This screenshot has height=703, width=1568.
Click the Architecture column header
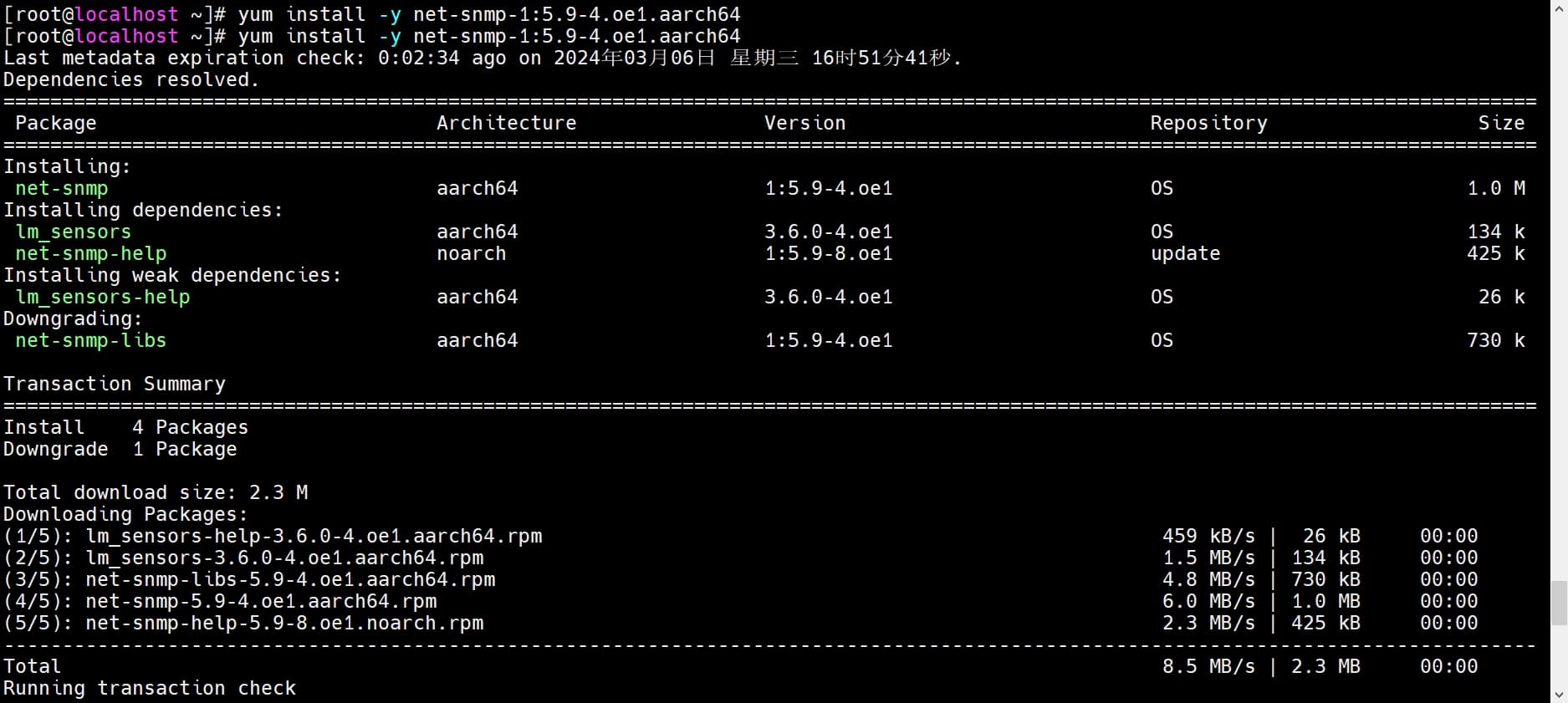[x=506, y=123]
